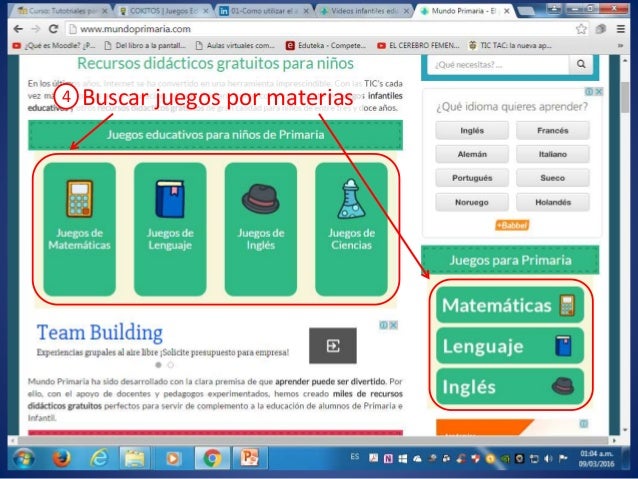Open the TIC TAC: la nueva ap... bookmark

click(x=510, y=46)
